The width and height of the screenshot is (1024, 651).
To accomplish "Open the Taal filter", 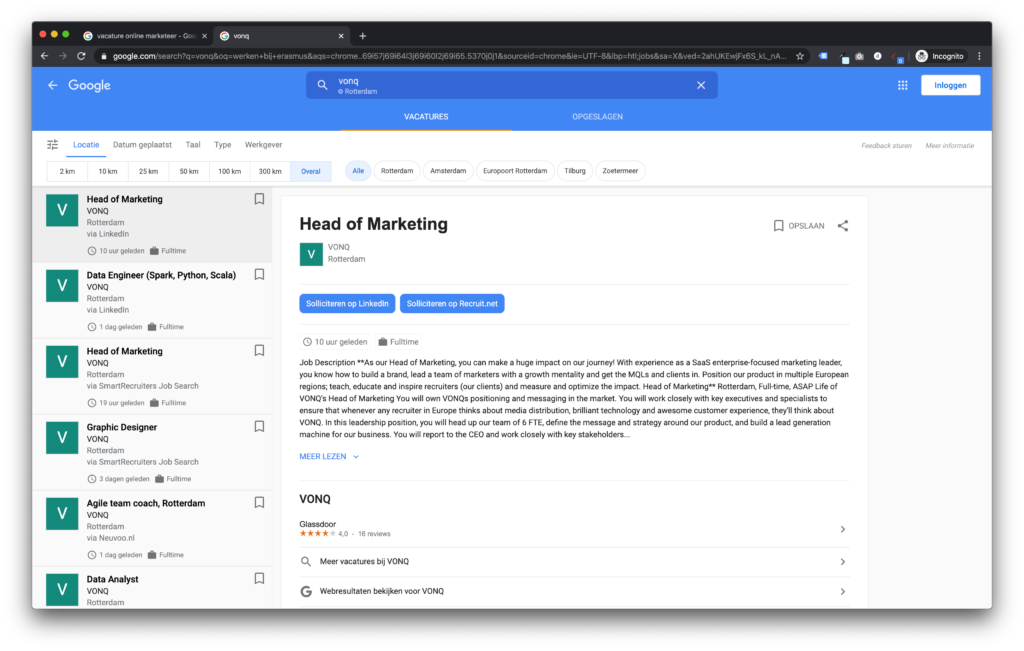I will [x=193, y=145].
